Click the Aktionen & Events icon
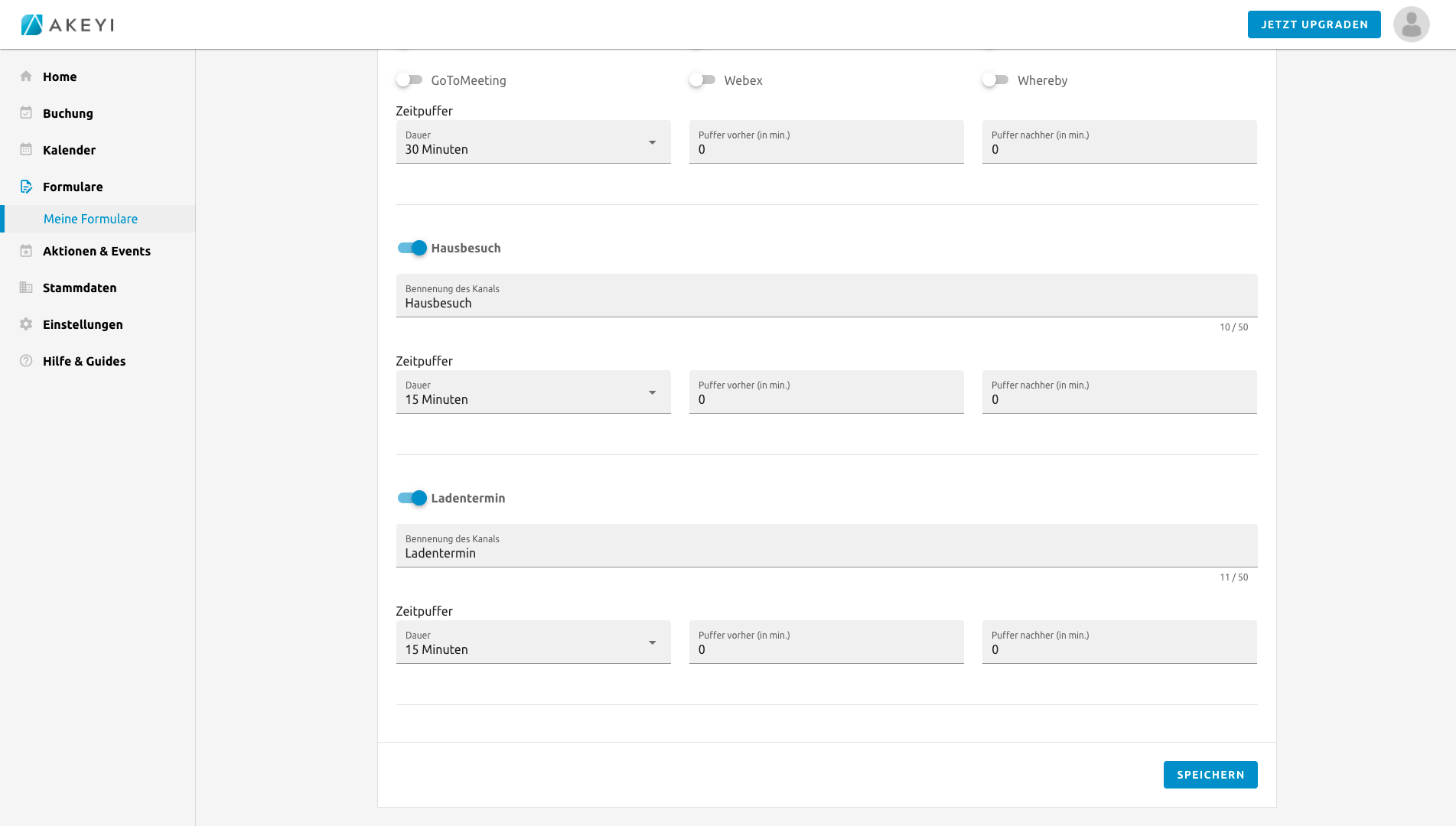Image resolution: width=1456 pixels, height=826 pixels. point(26,251)
